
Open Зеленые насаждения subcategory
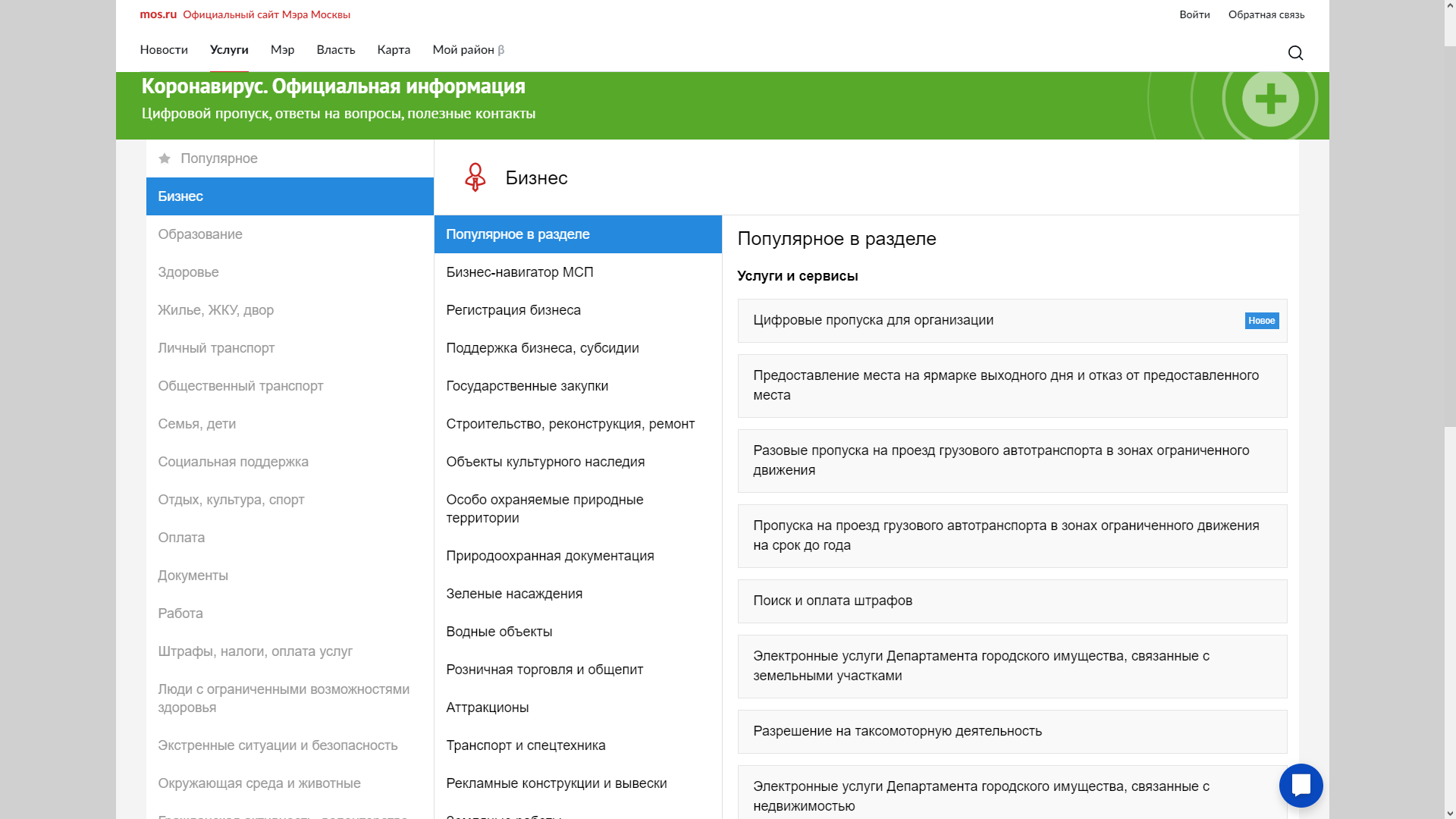point(578,594)
